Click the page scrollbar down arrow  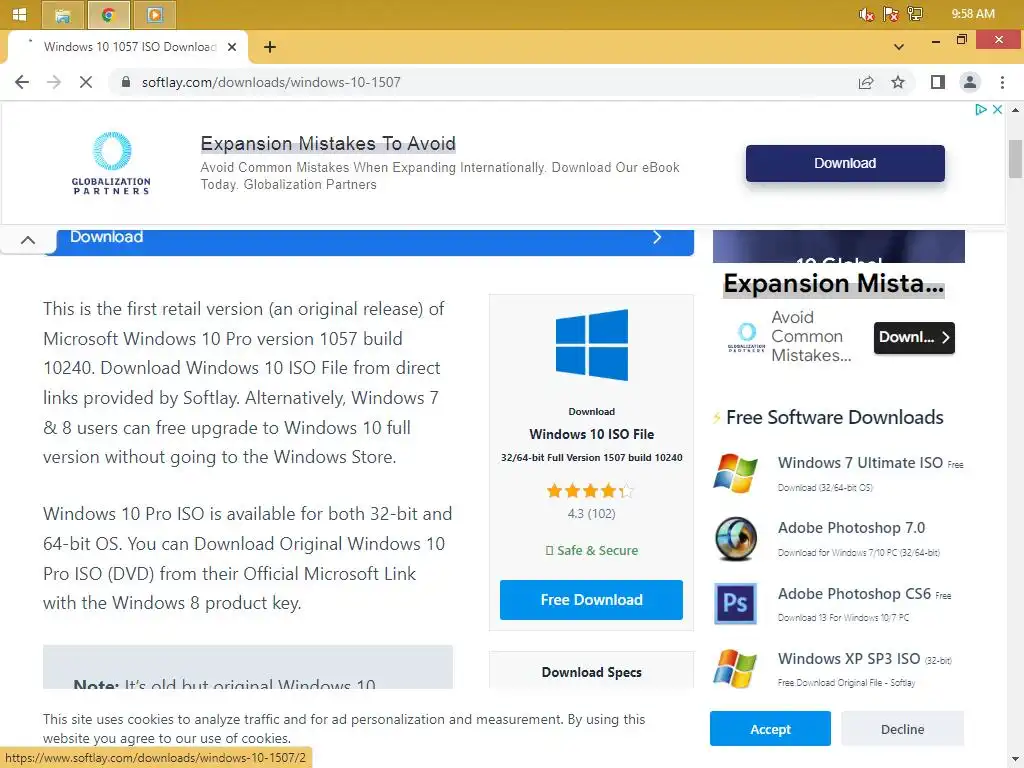point(1016,760)
